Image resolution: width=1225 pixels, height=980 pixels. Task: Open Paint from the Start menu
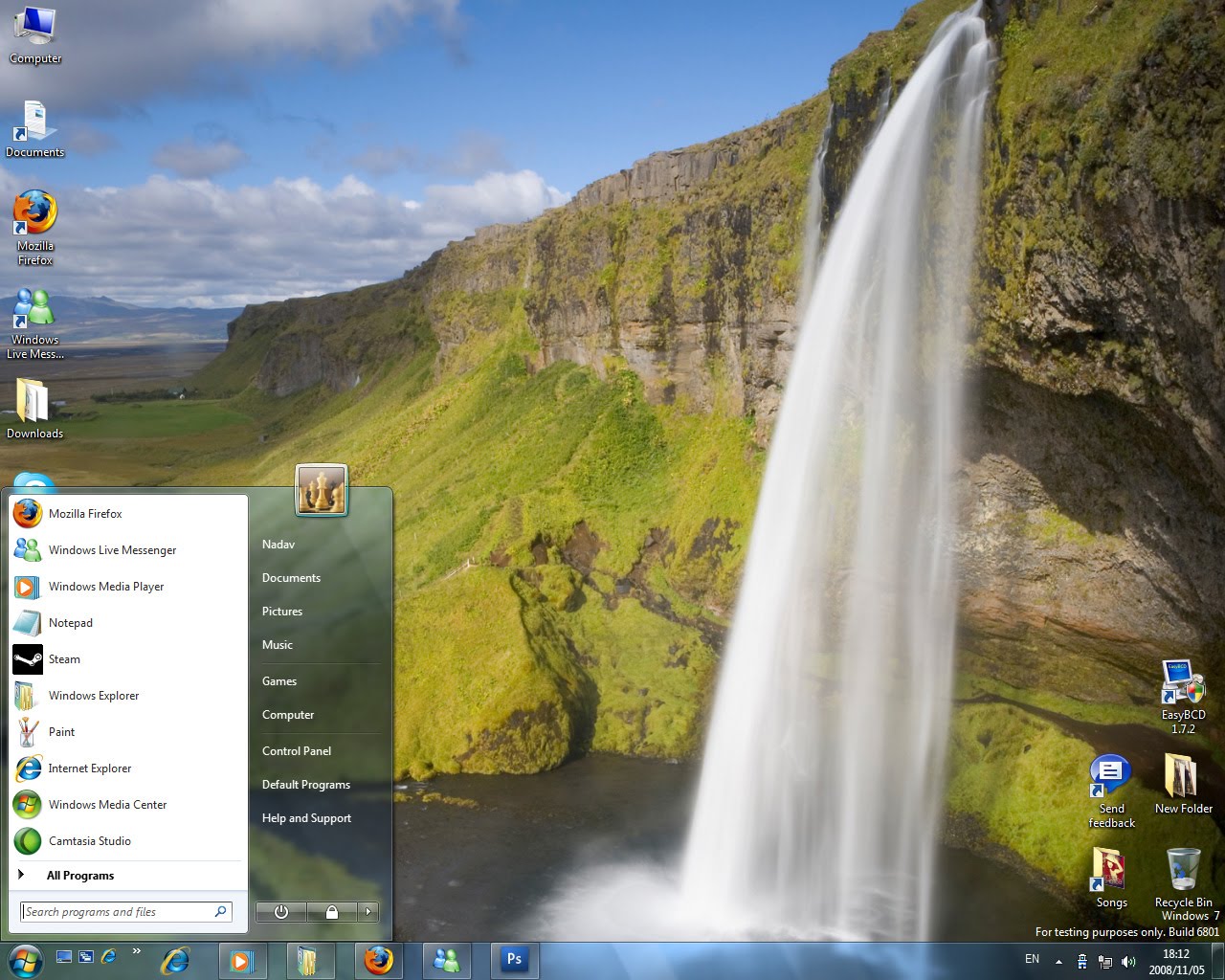coord(128,732)
